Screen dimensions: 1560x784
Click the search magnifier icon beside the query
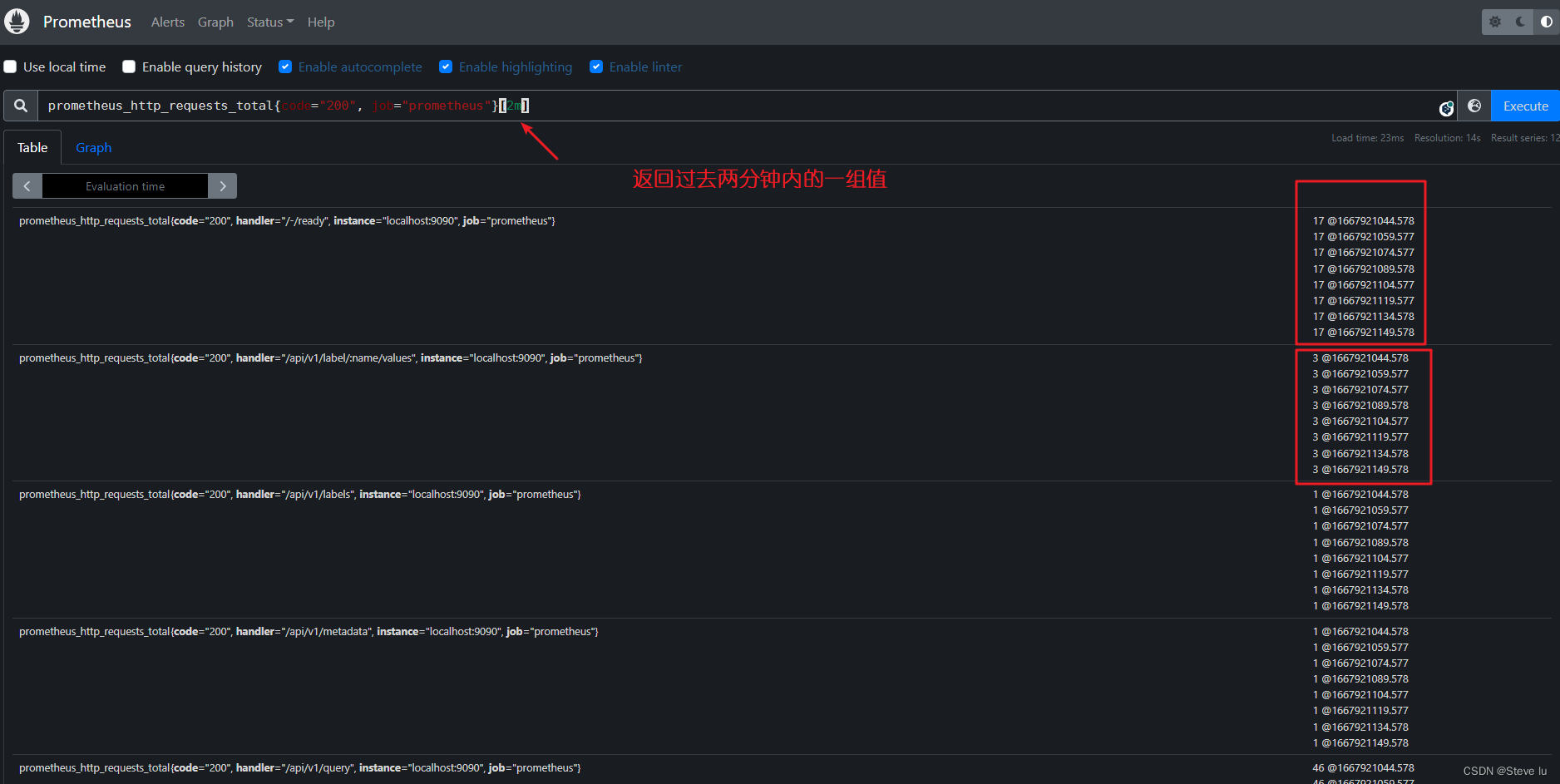point(21,106)
